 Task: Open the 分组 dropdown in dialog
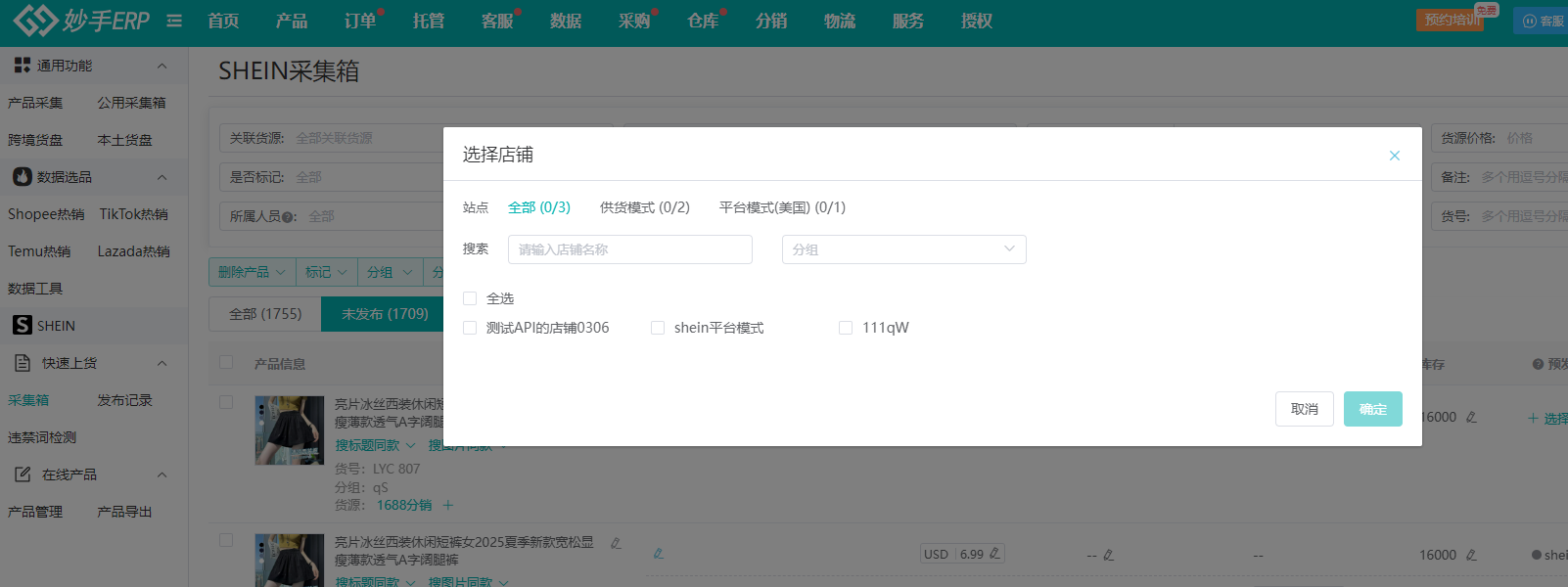903,249
